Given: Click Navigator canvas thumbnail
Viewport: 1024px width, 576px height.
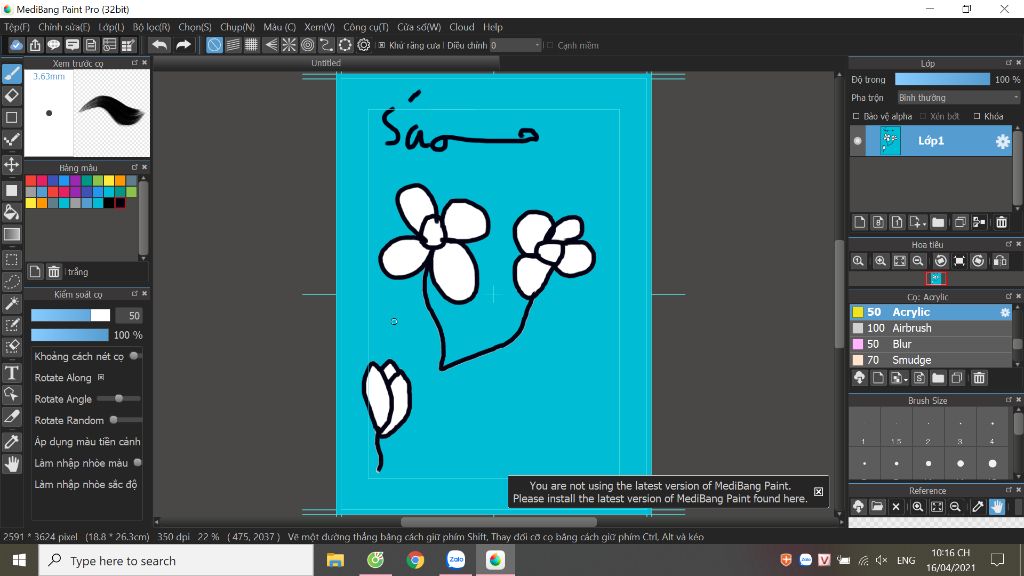Looking at the screenshot, I should [x=936, y=278].
